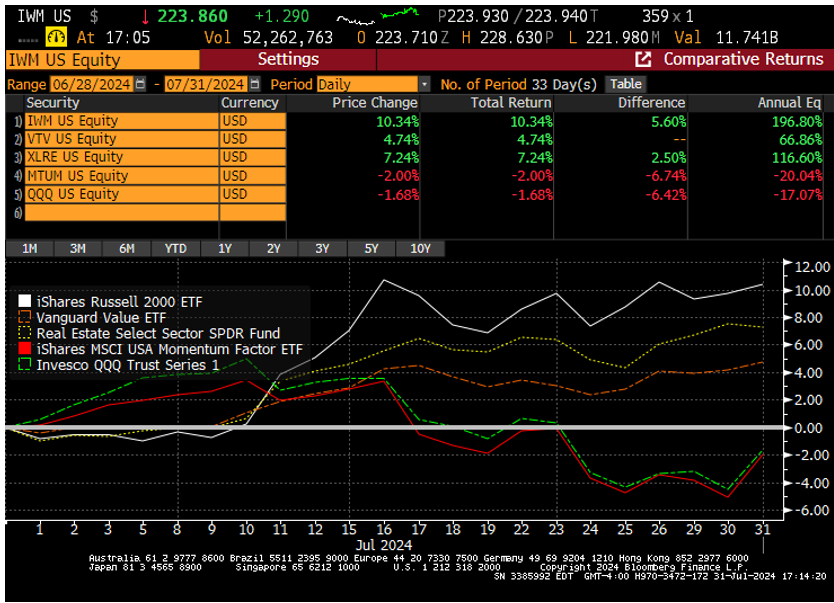Click the Currency column header
This screenshot has height=603, width=834.
click(249, 103)
